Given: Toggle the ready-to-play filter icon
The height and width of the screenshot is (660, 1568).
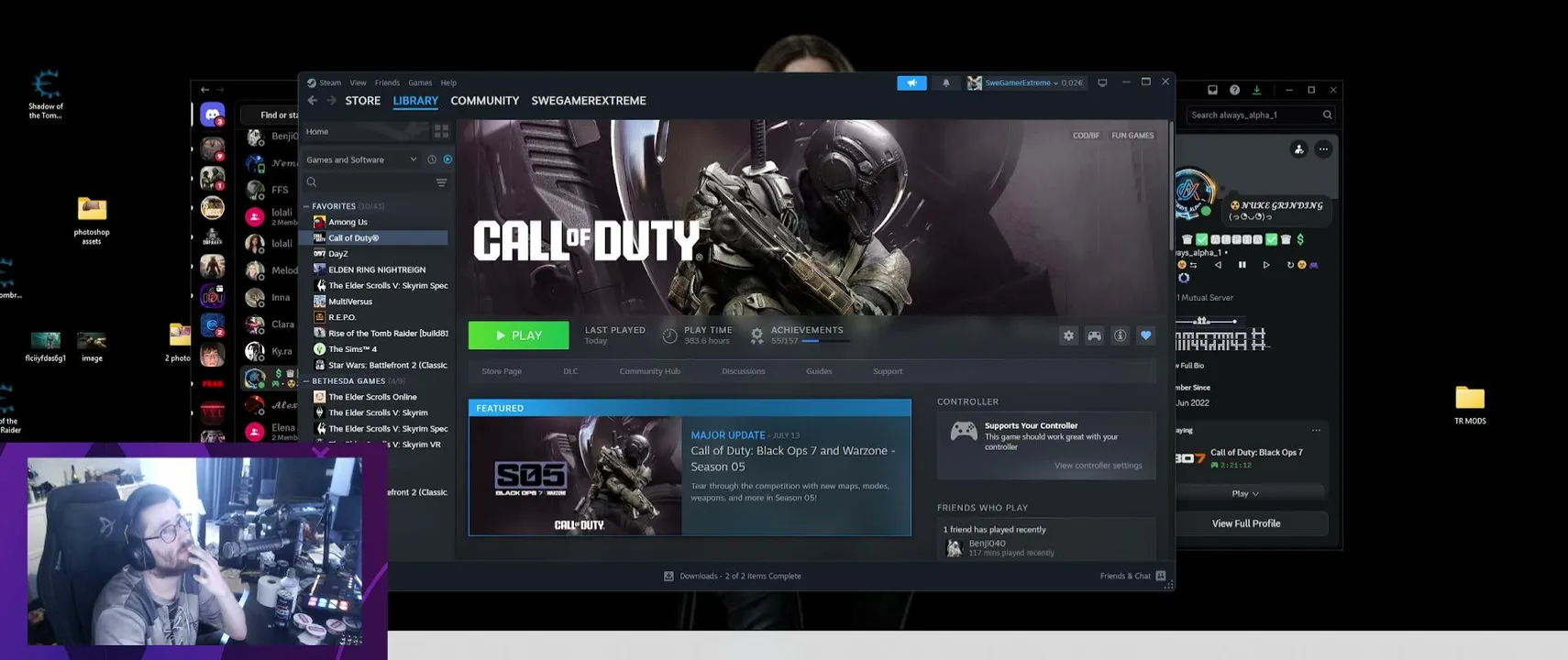Looking at the screenshot, I should (447, 159).
